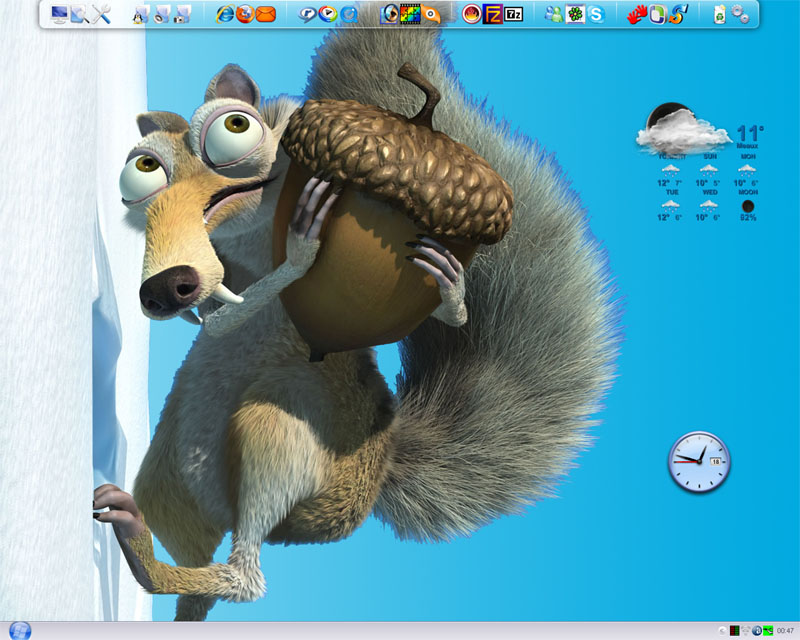Image resolution: width=800 pixels, height=640 pixels.
Task: Launch Windows Media Player from the dock
Action: pos(328,14)
